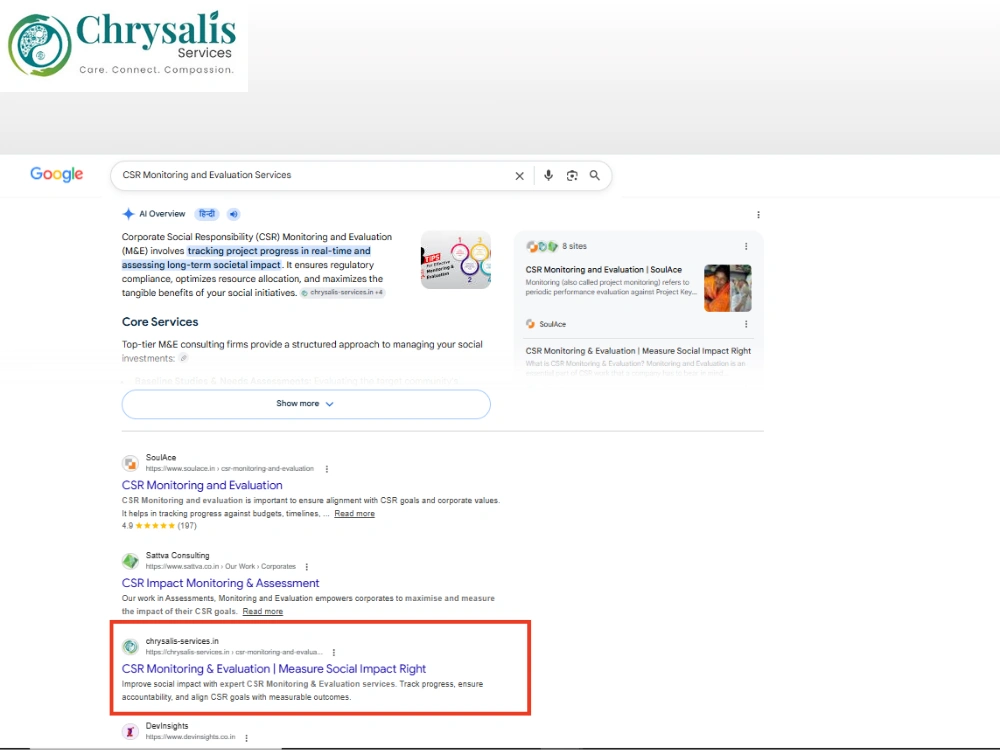The height and width of the screenshot is (750, 1000).
Task: Open three-dot menu next to chrysalis-services.in URL
Action: 334,652
